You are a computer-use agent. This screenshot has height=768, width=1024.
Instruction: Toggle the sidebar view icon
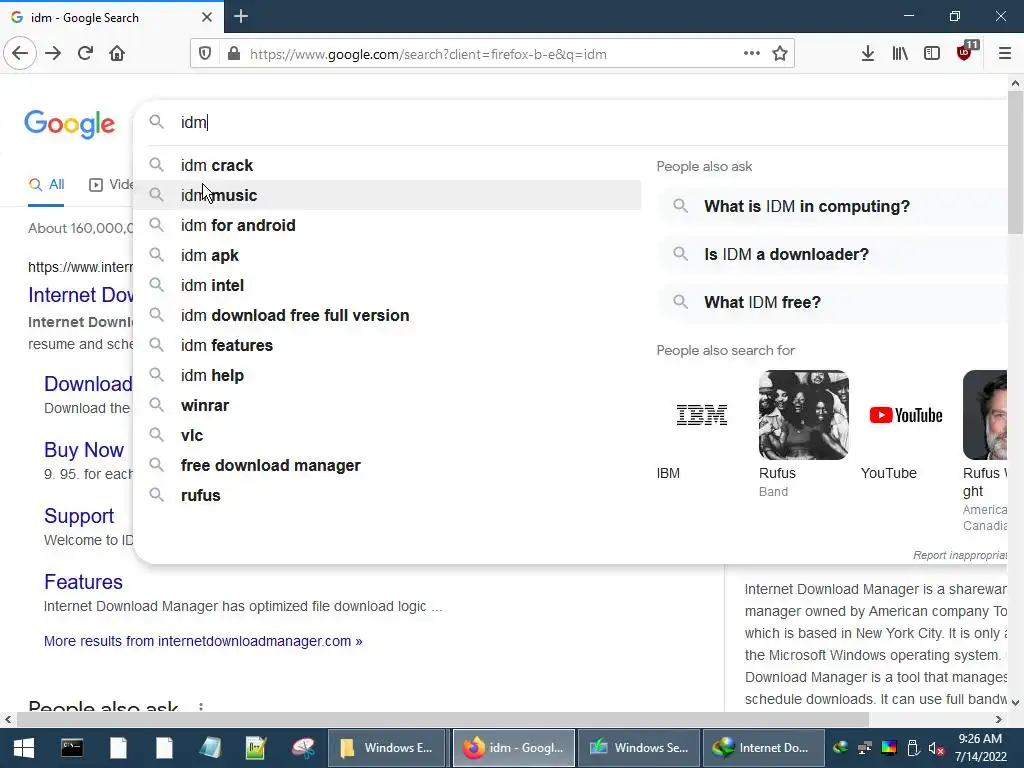(x=932, y=54)
